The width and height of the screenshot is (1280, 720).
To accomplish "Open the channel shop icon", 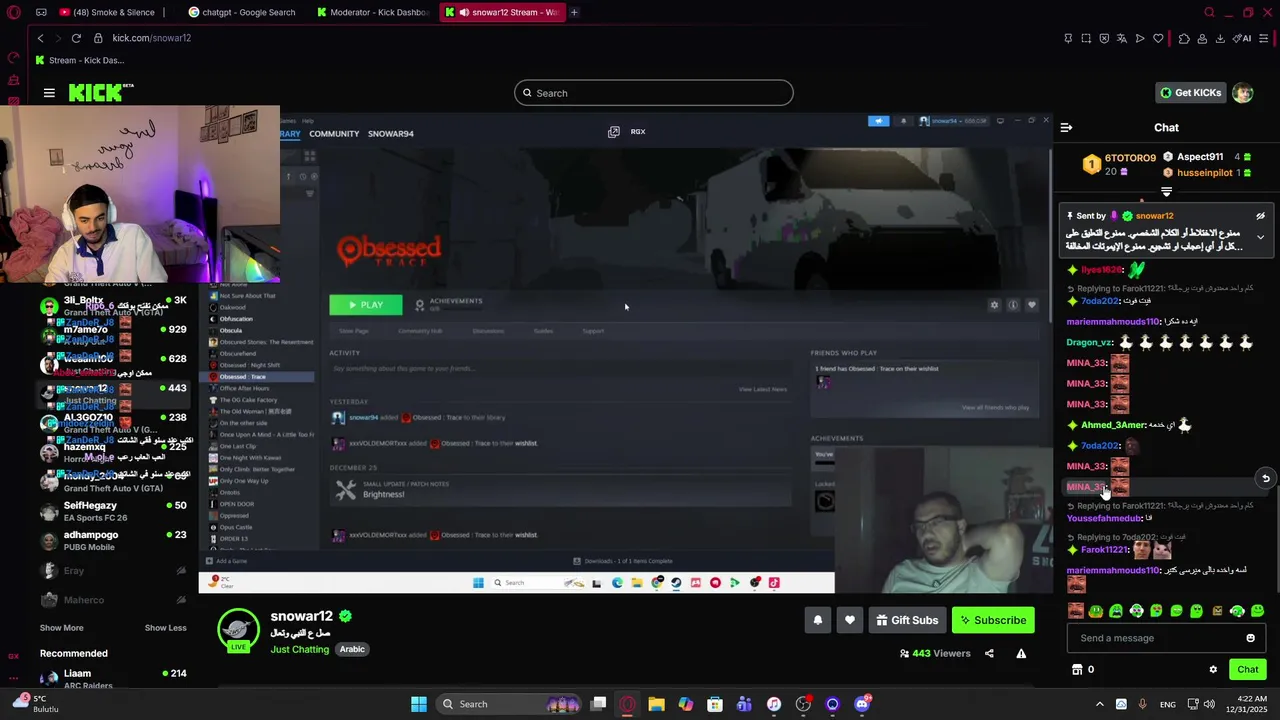I will 1077,670.
